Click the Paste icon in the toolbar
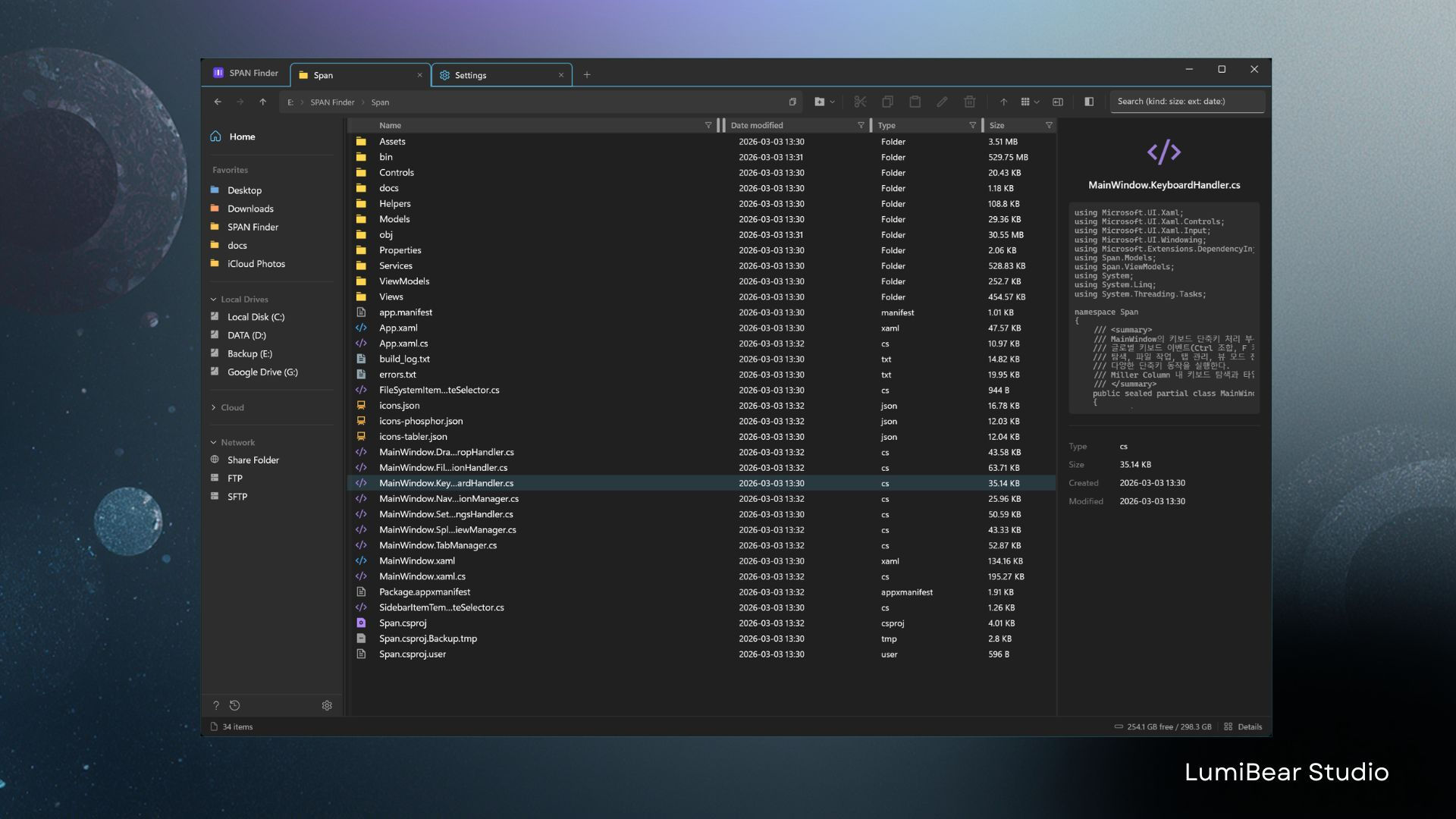 point(915,101)
